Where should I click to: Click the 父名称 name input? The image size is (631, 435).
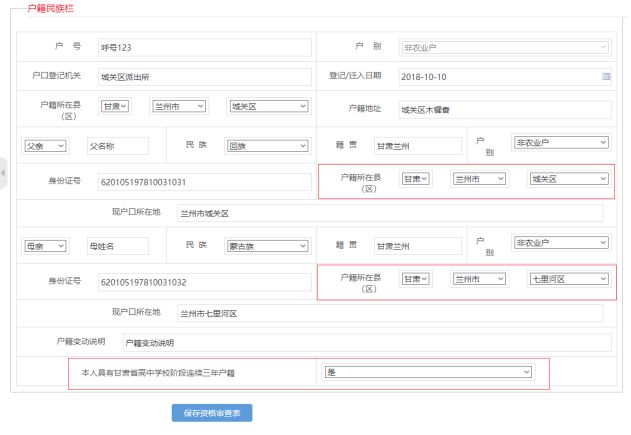coord(118,146)
